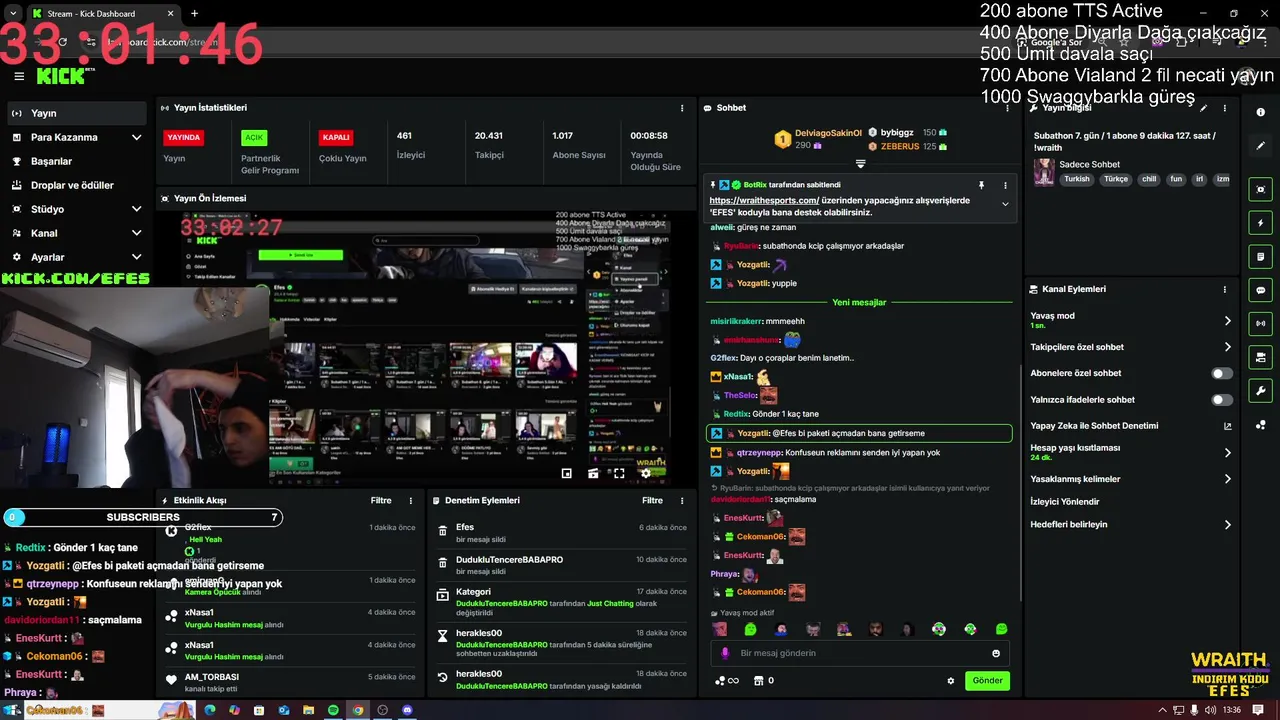Open the wraithesports.com link in pinned message
1280x720 pixels.
coord(764,201)
